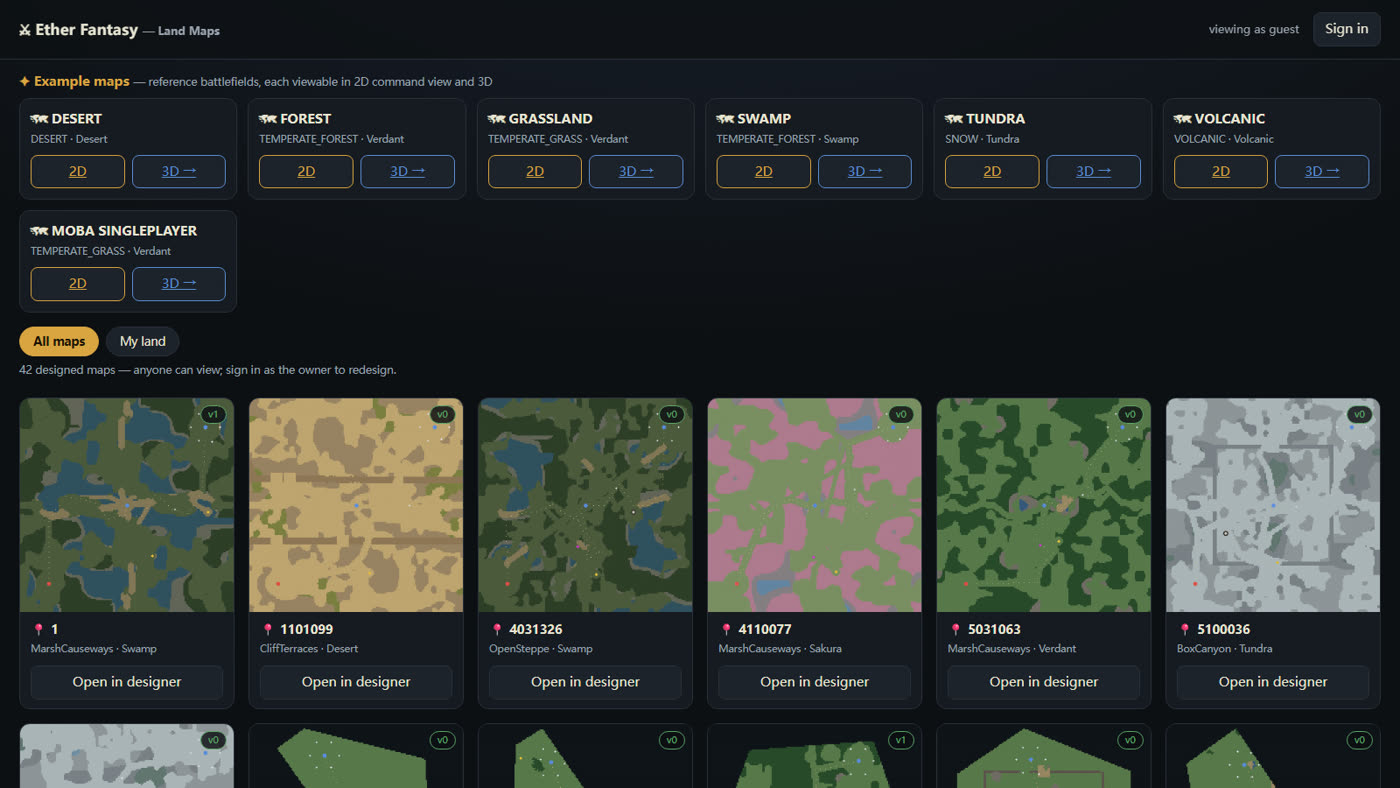1400x788 pixels.
Task: Click the VOLCANIC example map icon
Action: pos(1183,119)
